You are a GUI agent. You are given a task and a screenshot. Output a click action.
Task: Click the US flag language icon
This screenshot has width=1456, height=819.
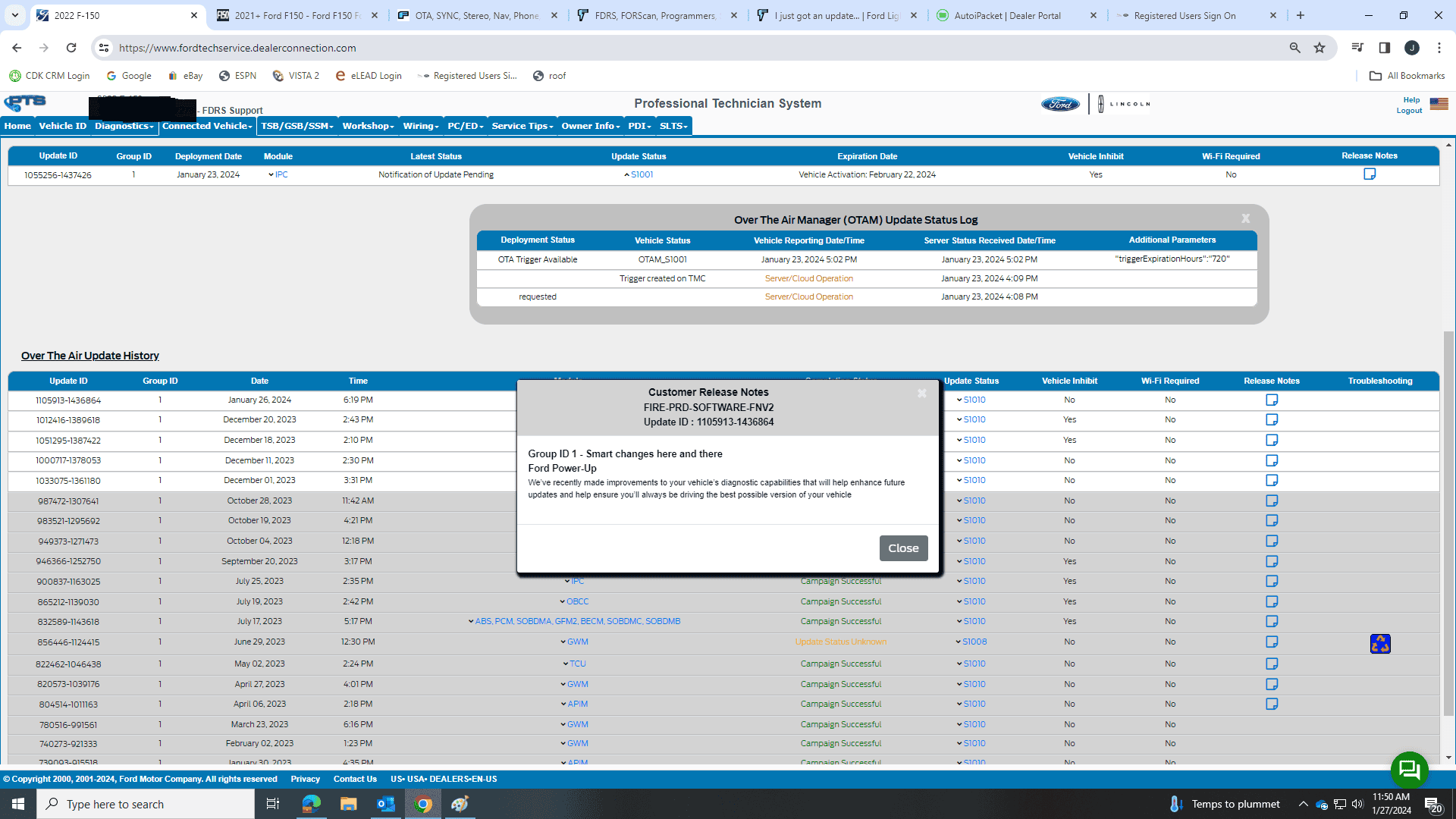coord(1439,104)
